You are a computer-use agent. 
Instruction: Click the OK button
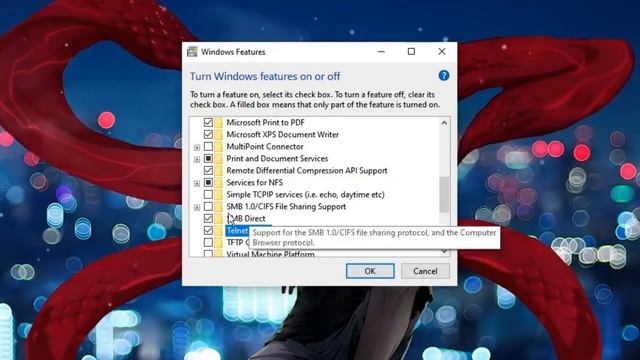pos(370,271)
